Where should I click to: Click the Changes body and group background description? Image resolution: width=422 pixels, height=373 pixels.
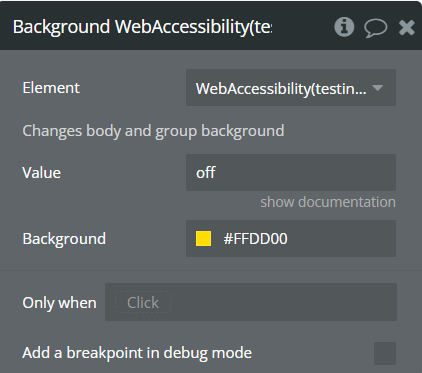coord(153,131)
